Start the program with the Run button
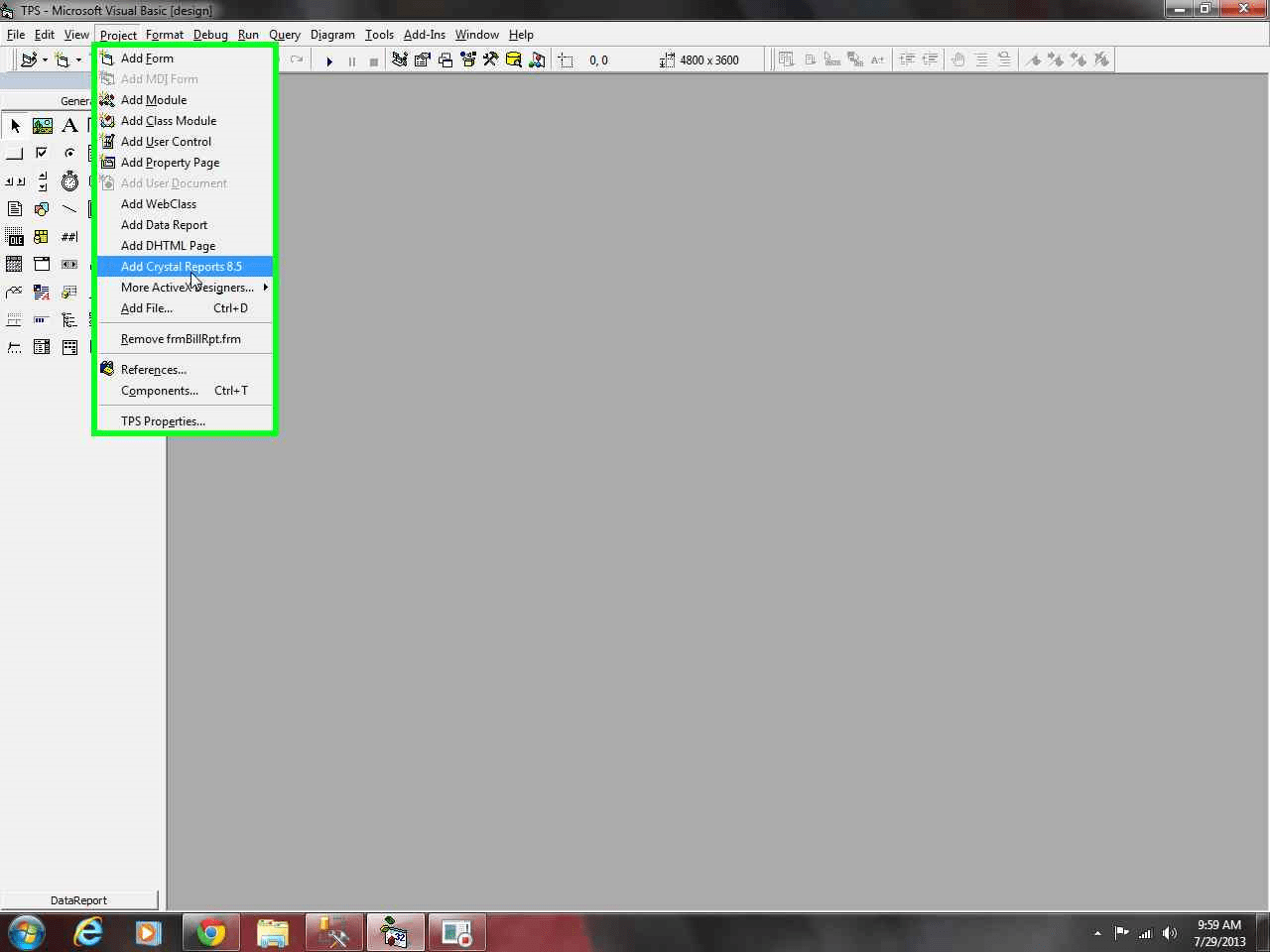1270x952 pixels. [329, 59]
